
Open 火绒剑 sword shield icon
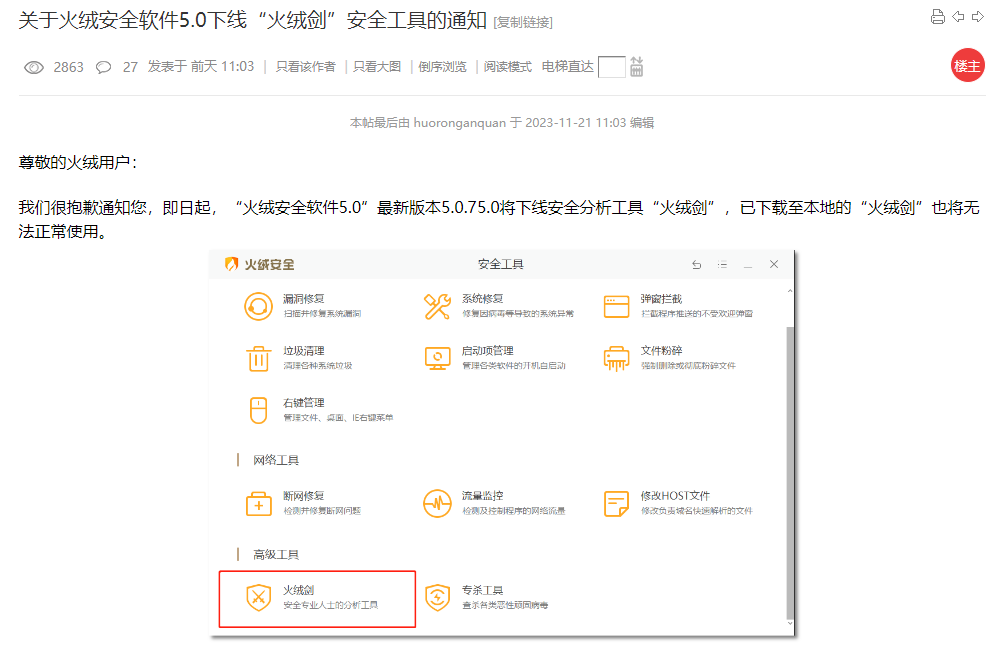point(258,598)
